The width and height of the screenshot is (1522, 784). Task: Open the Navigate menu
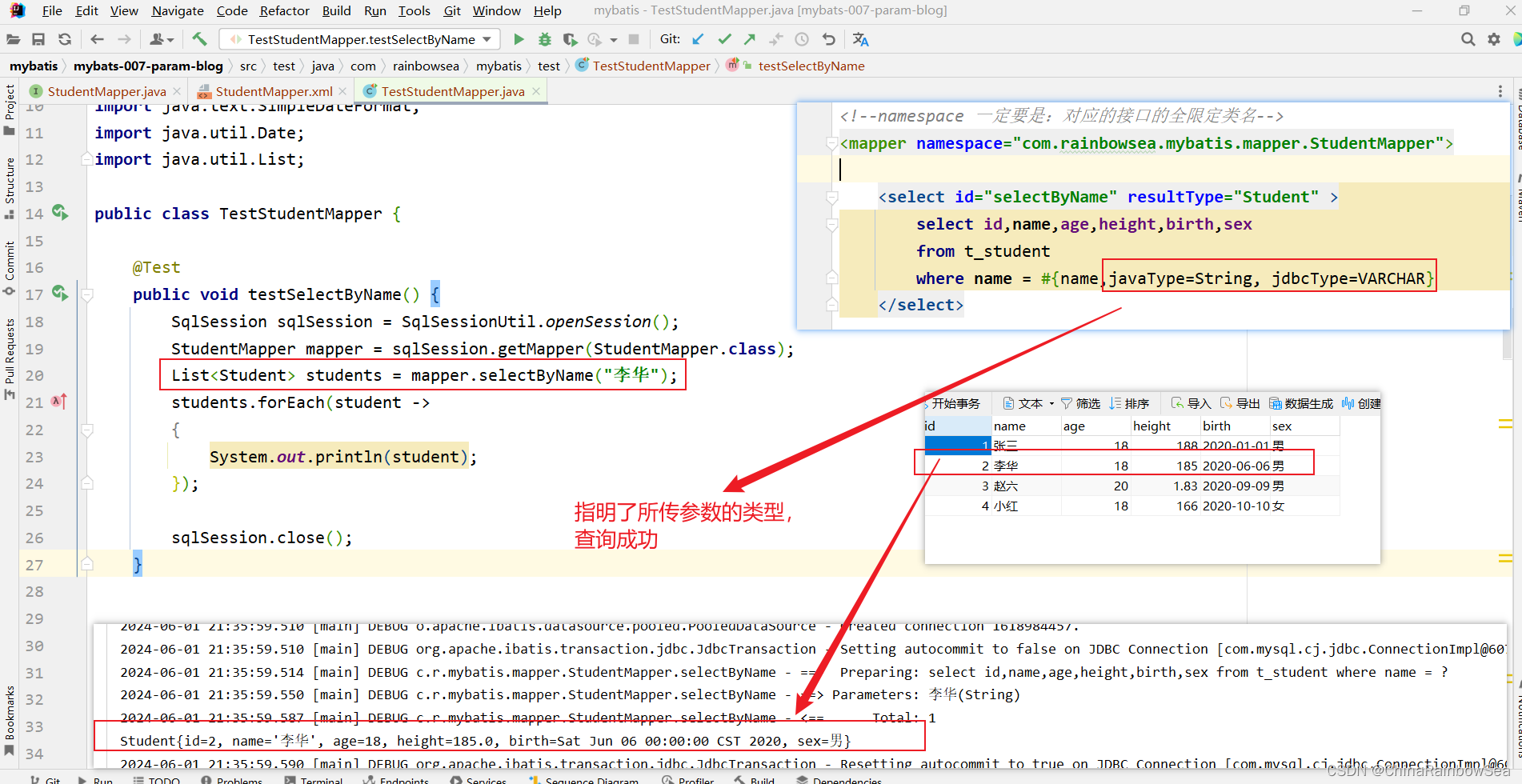[x=178, y=10]
